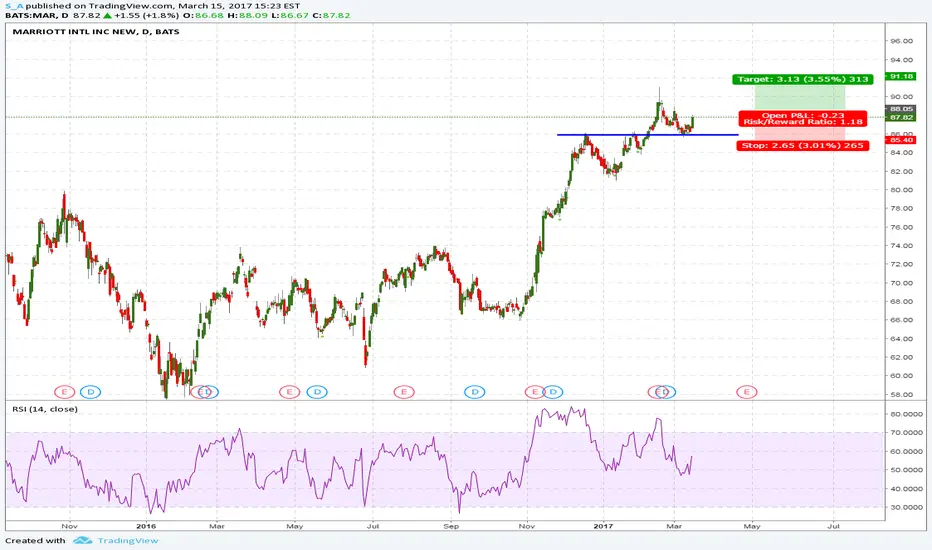932x550 pixels.
Task: Click the dividend D marker before 2016
Action: (90, 392)
